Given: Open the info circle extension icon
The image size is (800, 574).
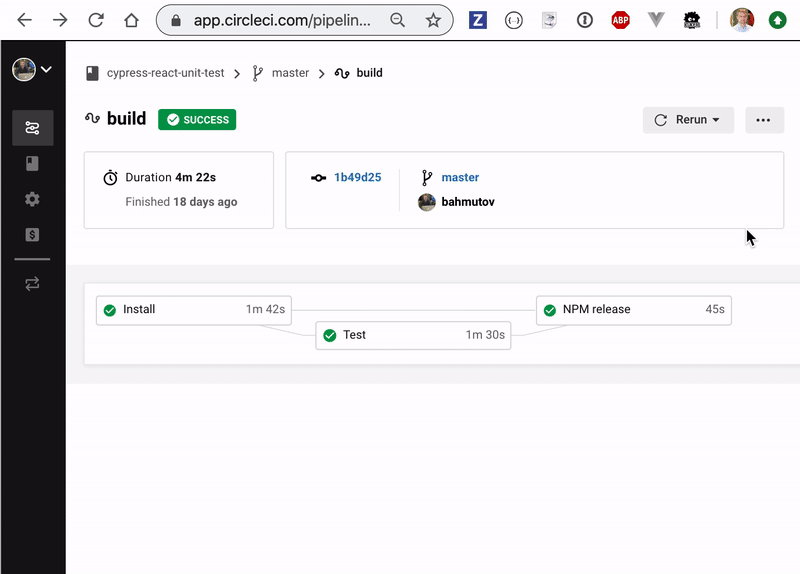Looking at the screenshot, I should 585,20.
